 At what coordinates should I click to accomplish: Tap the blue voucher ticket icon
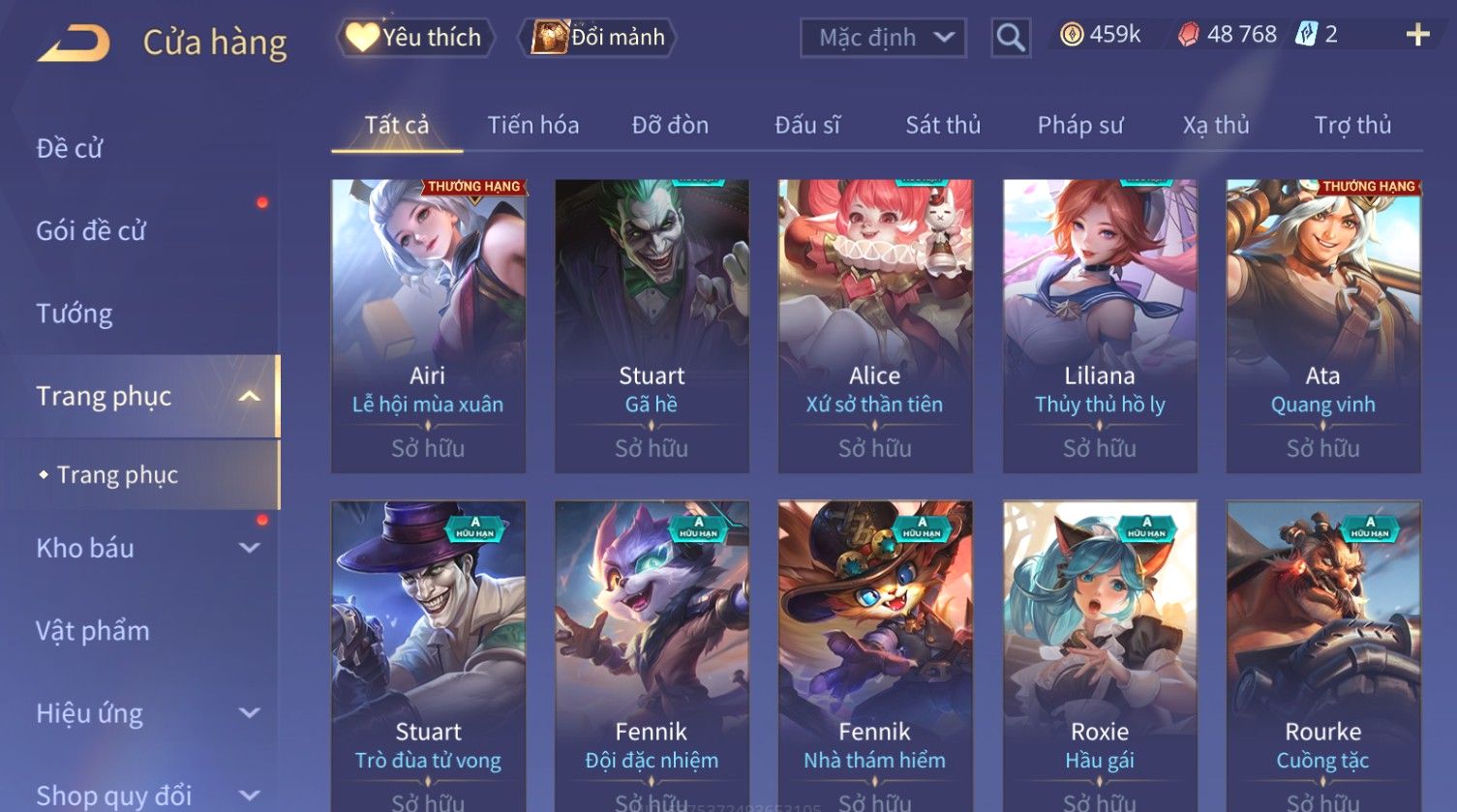pos(1307,35)
